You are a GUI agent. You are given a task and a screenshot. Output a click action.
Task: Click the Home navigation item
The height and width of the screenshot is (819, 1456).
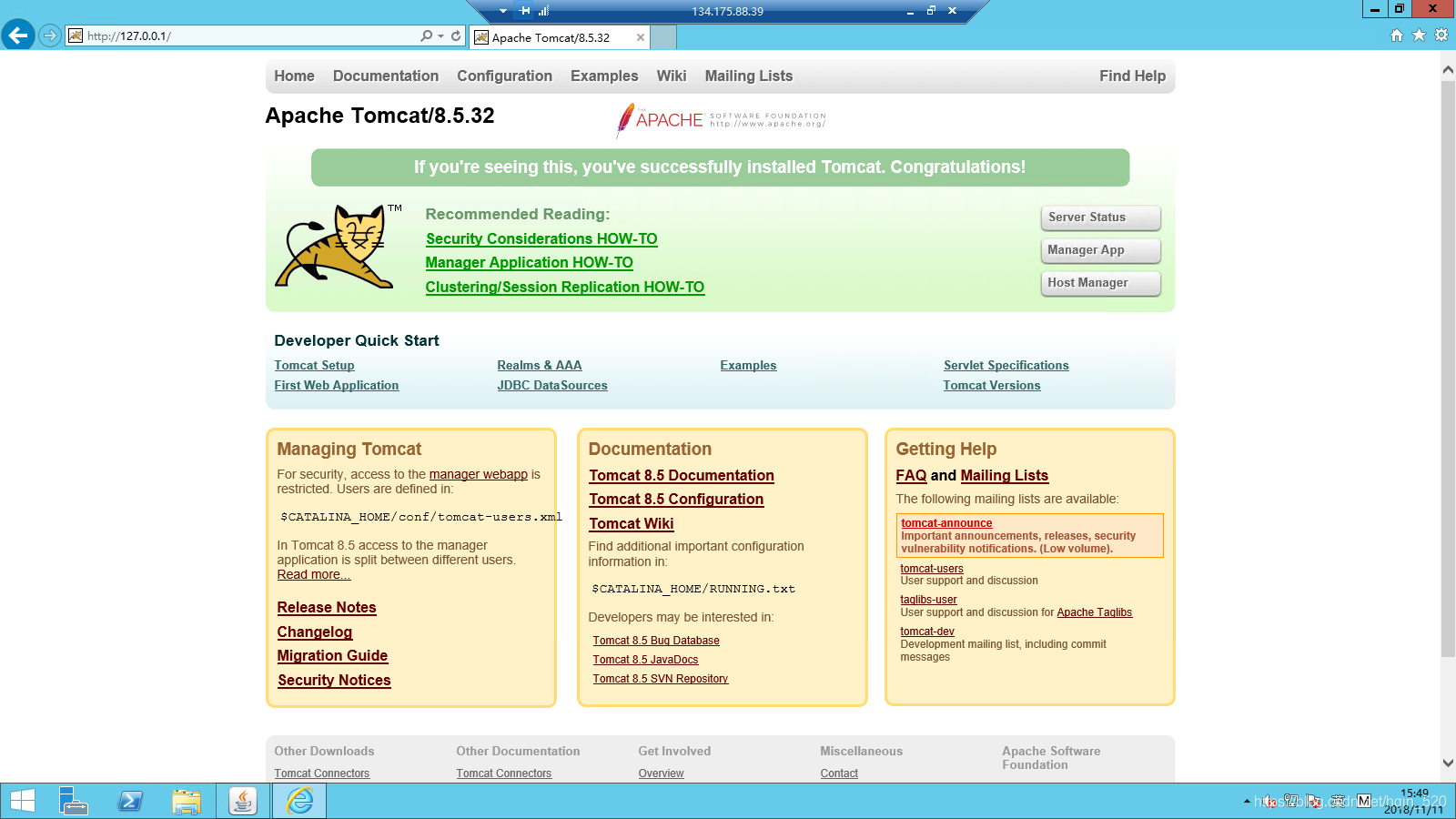tap(294, 76)
